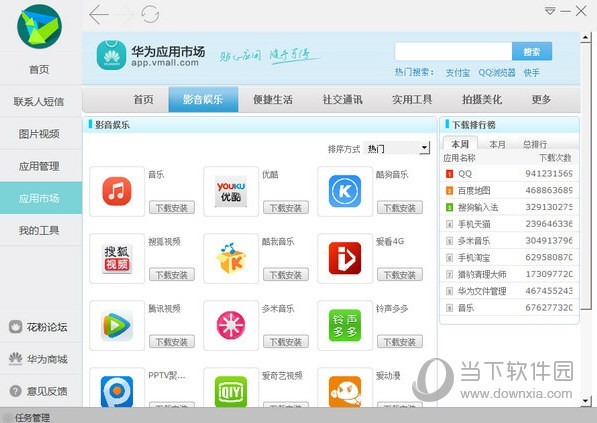Click the 快手 hot search link
This screenshot has height=423, width=597.
[x=532, y=72]
